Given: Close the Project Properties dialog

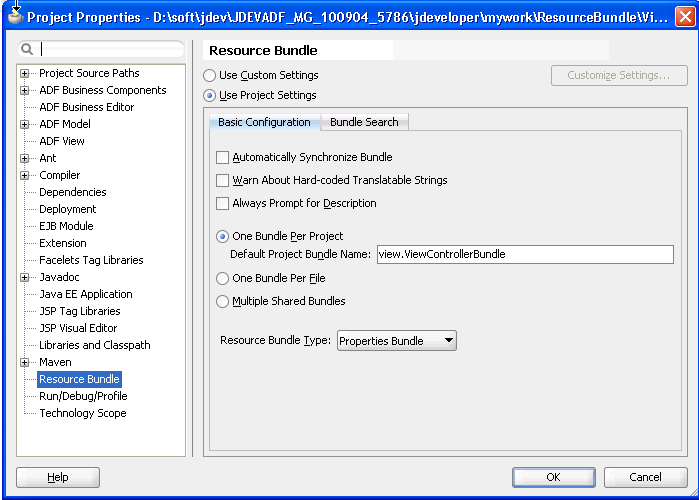Looking at the screenshot, I should tap(685, 17).
